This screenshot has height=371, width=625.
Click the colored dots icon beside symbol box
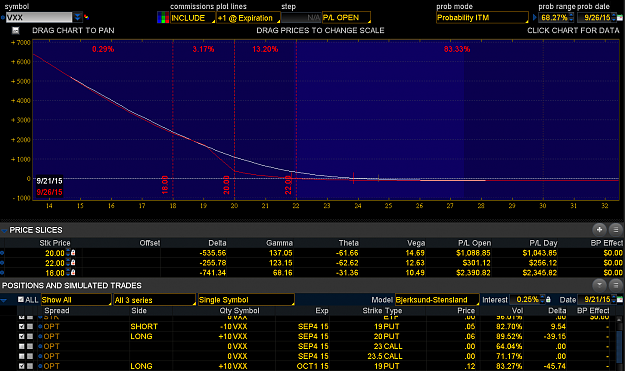[86, 17]
